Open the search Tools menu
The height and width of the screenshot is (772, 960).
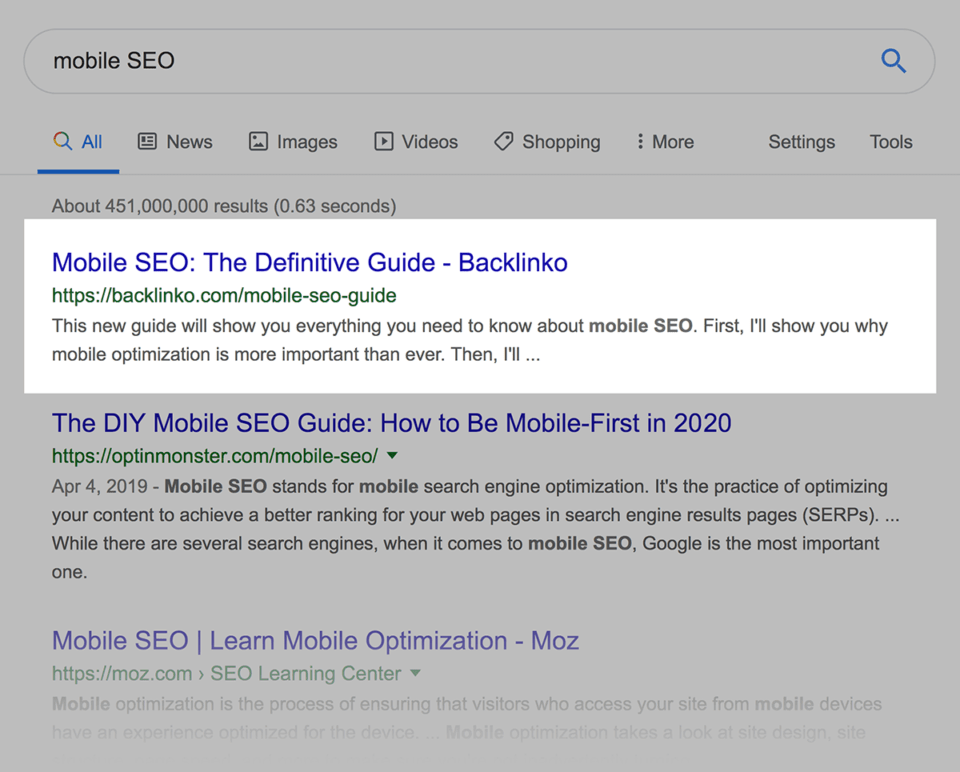(x=890, y=142)
